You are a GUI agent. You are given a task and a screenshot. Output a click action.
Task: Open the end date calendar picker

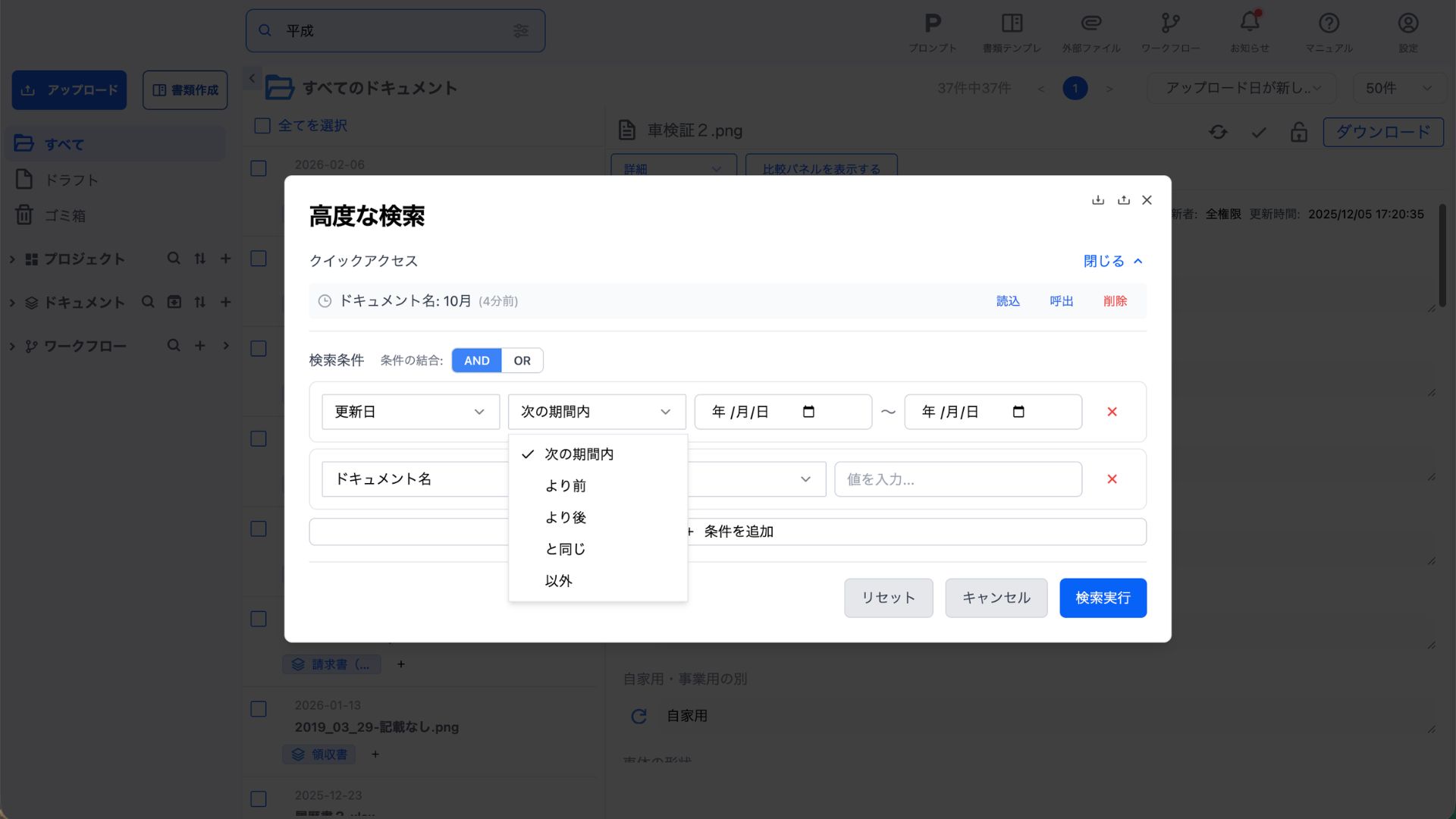(x=1018, y=412)
